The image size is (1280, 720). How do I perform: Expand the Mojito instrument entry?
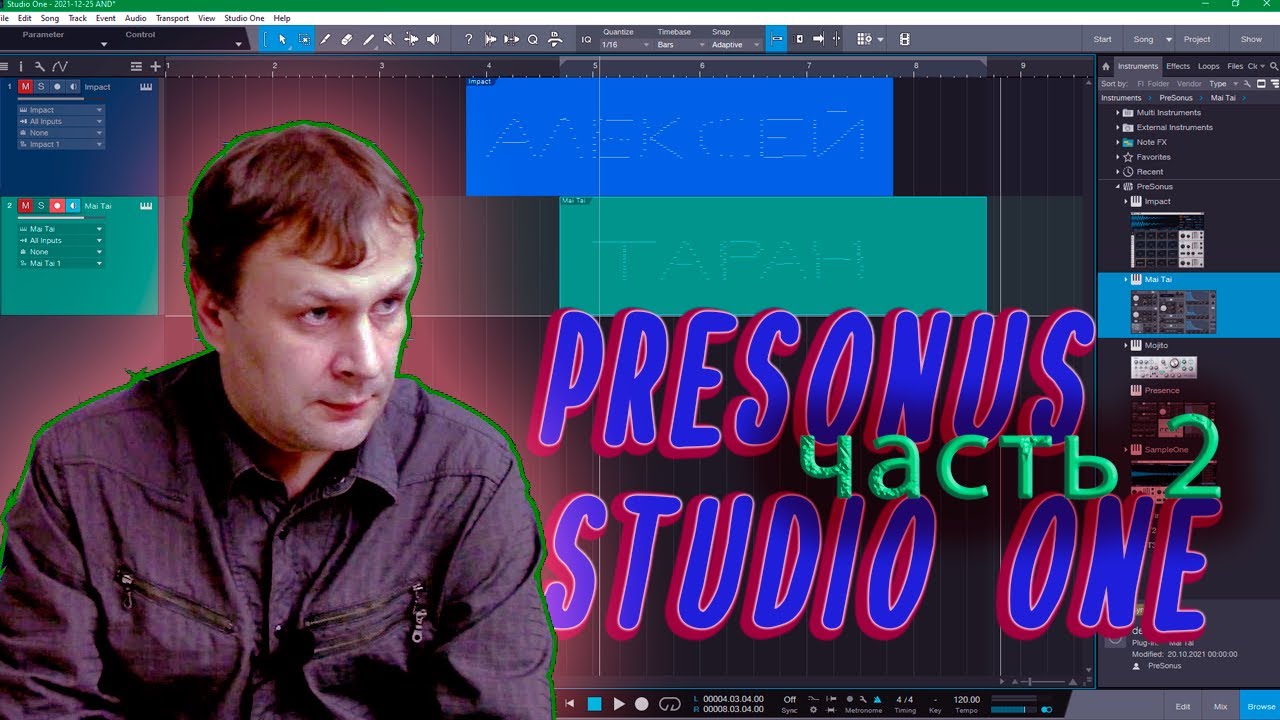[1125, 345]
